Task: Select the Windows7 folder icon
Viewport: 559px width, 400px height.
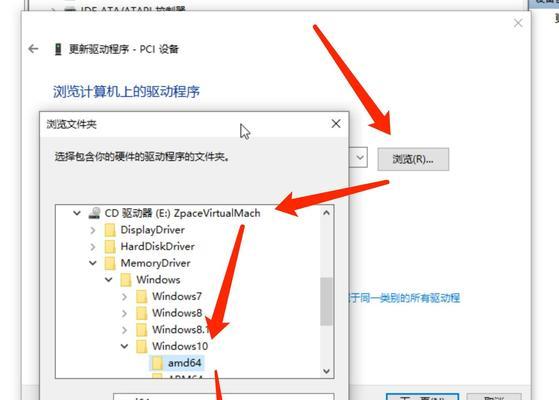Action: pyautogui.click(x=142, y=296)
